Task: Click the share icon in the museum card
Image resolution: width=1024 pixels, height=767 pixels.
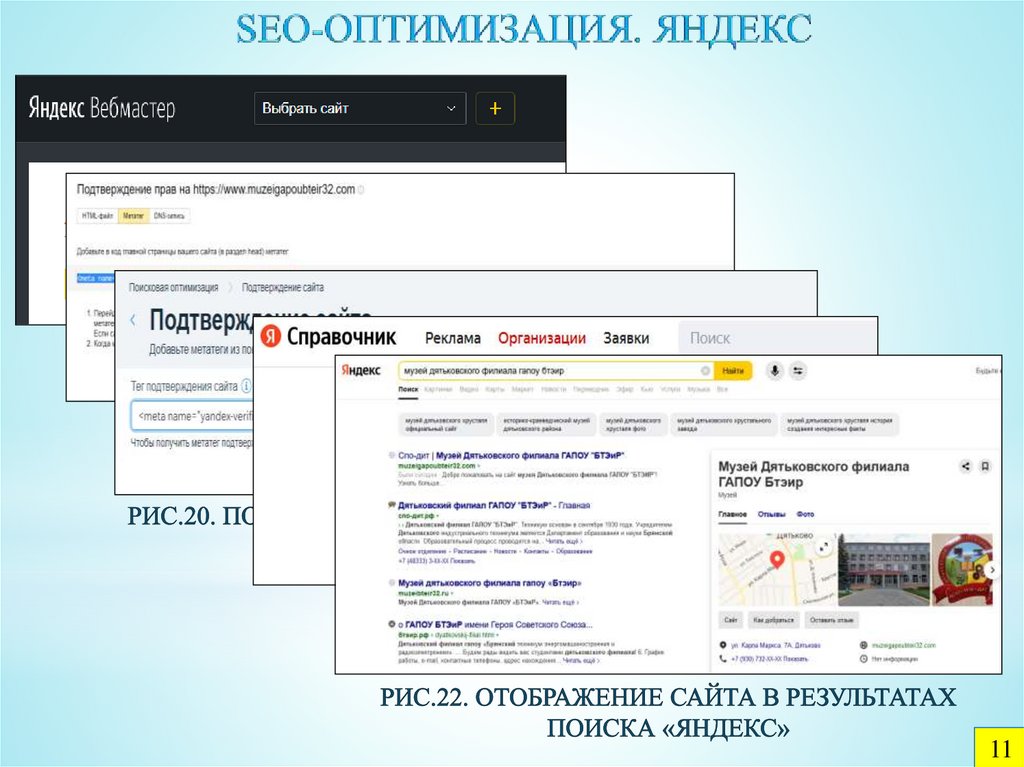Action: click(965, 466)
